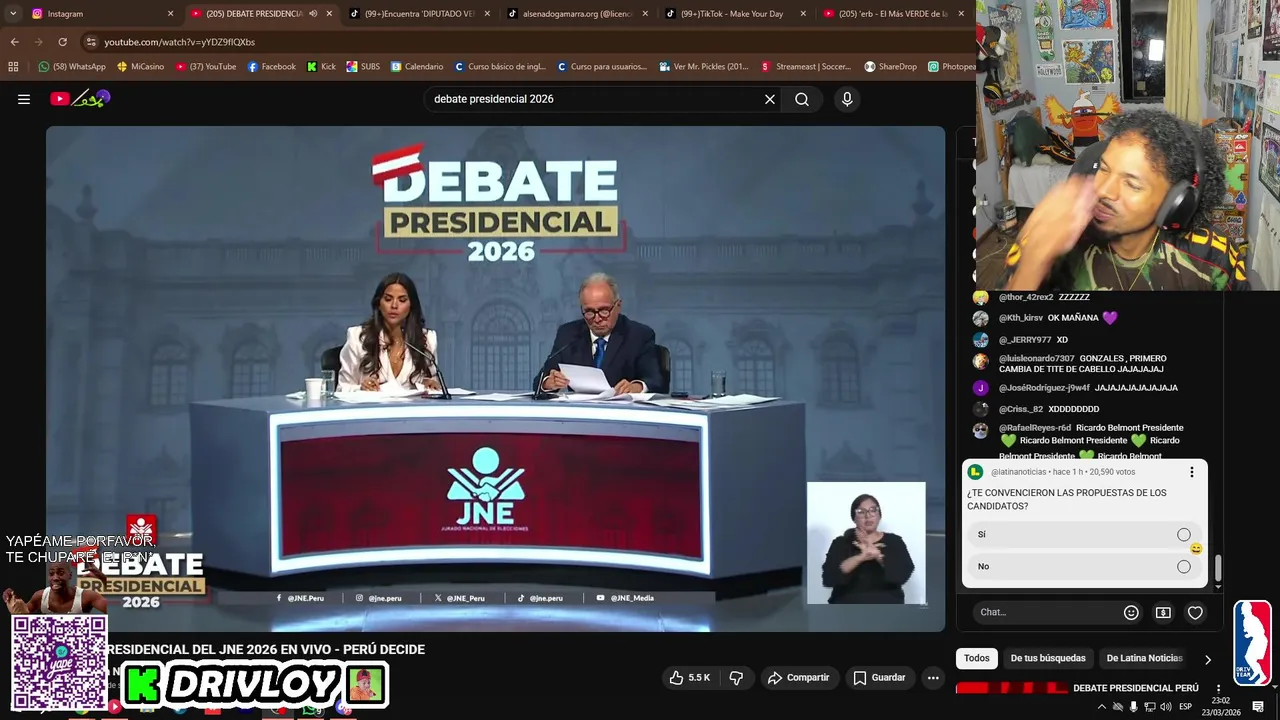The width and height of the screenshot is (1280, 720).
Task: Open the Facebook bookmark
Action: click(x=271, y=67)
